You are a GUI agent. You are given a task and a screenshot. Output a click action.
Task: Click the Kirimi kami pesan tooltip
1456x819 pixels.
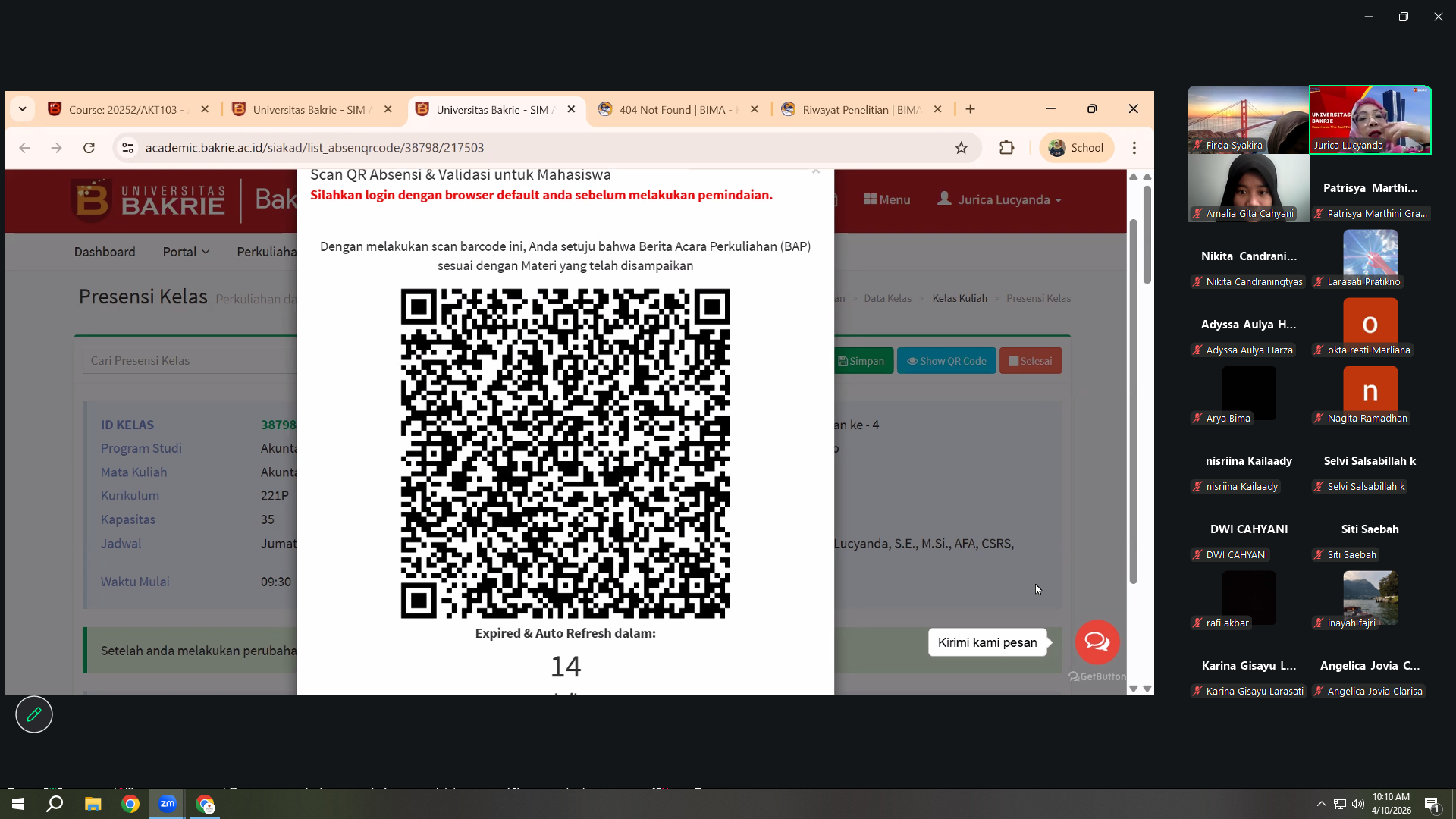point(987,642)
